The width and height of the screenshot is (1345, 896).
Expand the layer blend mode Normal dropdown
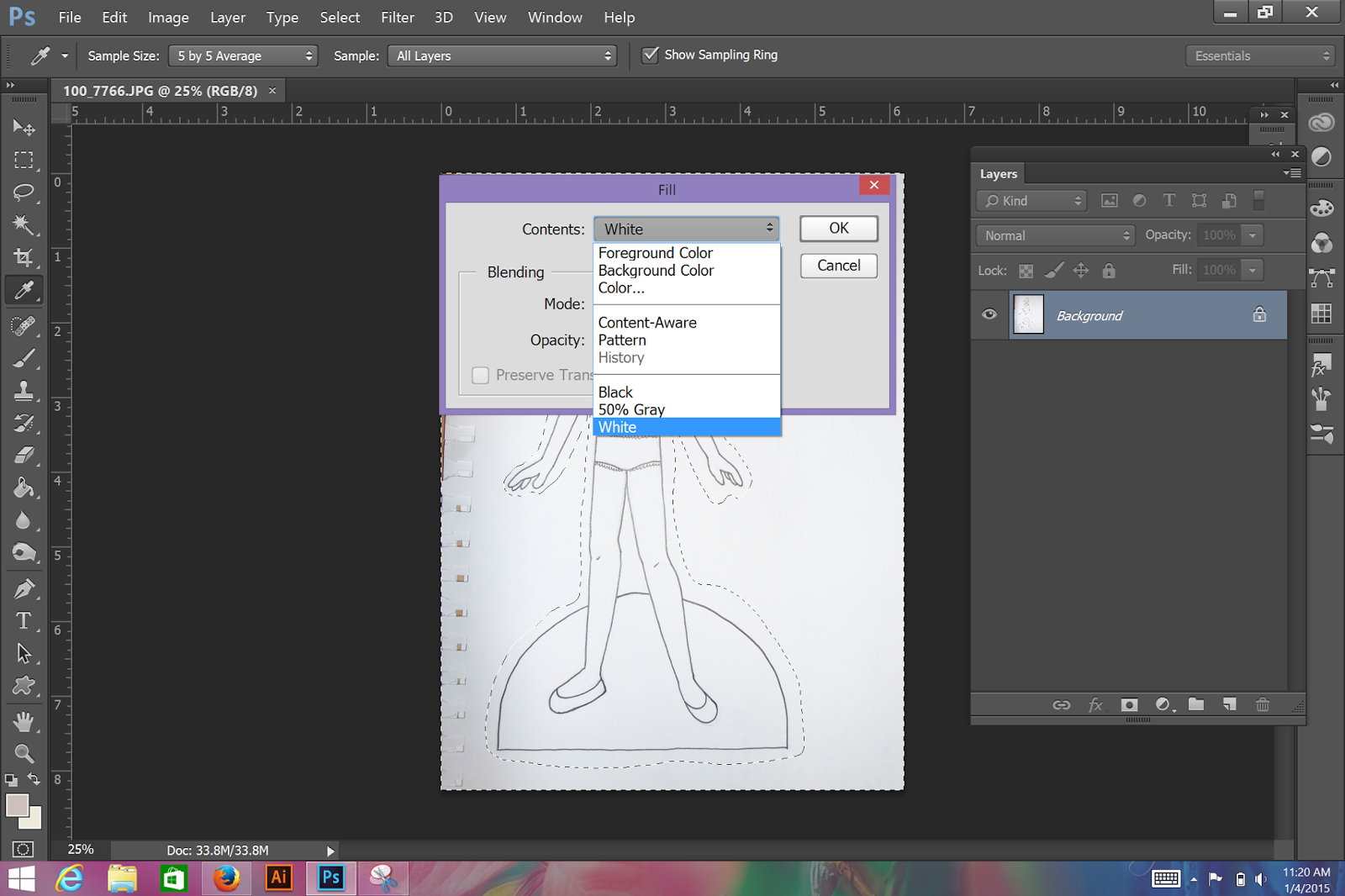coord(1056,235)
